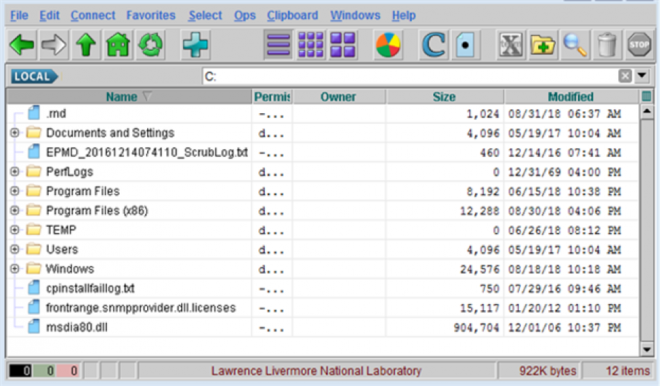This screenshot has height=386, width=660.
Task: Click the 12 items status field
Action: coord(619,371)
